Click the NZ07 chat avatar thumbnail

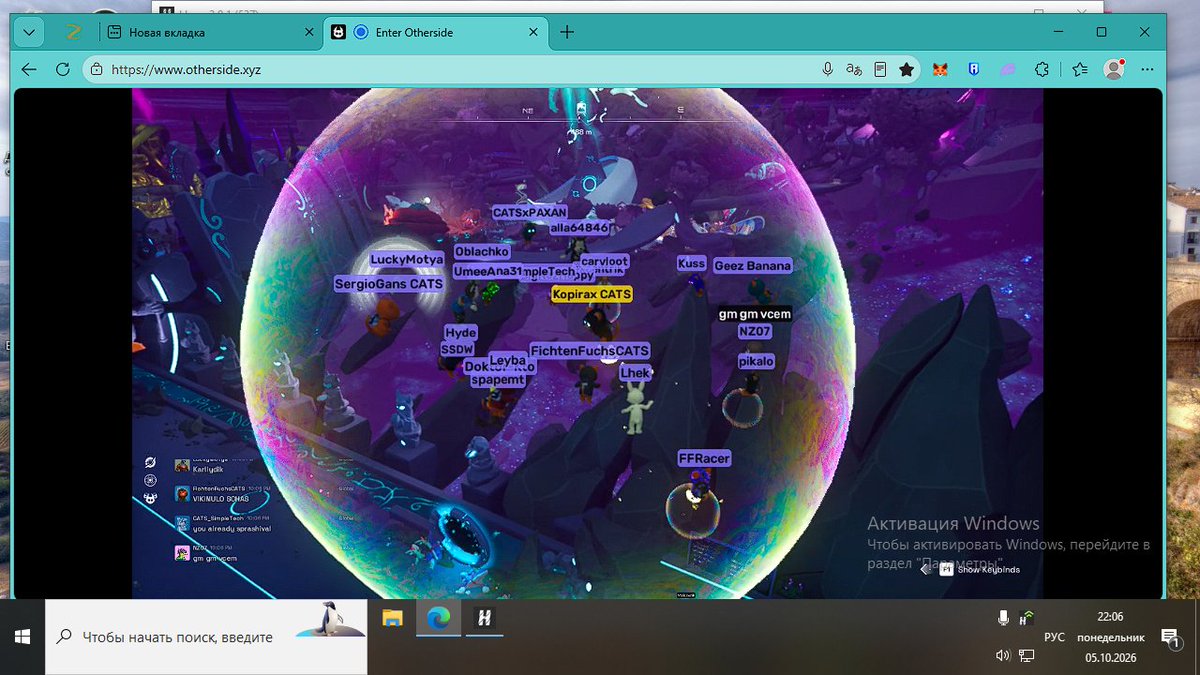pyautogui.click(x=182, y=552)
